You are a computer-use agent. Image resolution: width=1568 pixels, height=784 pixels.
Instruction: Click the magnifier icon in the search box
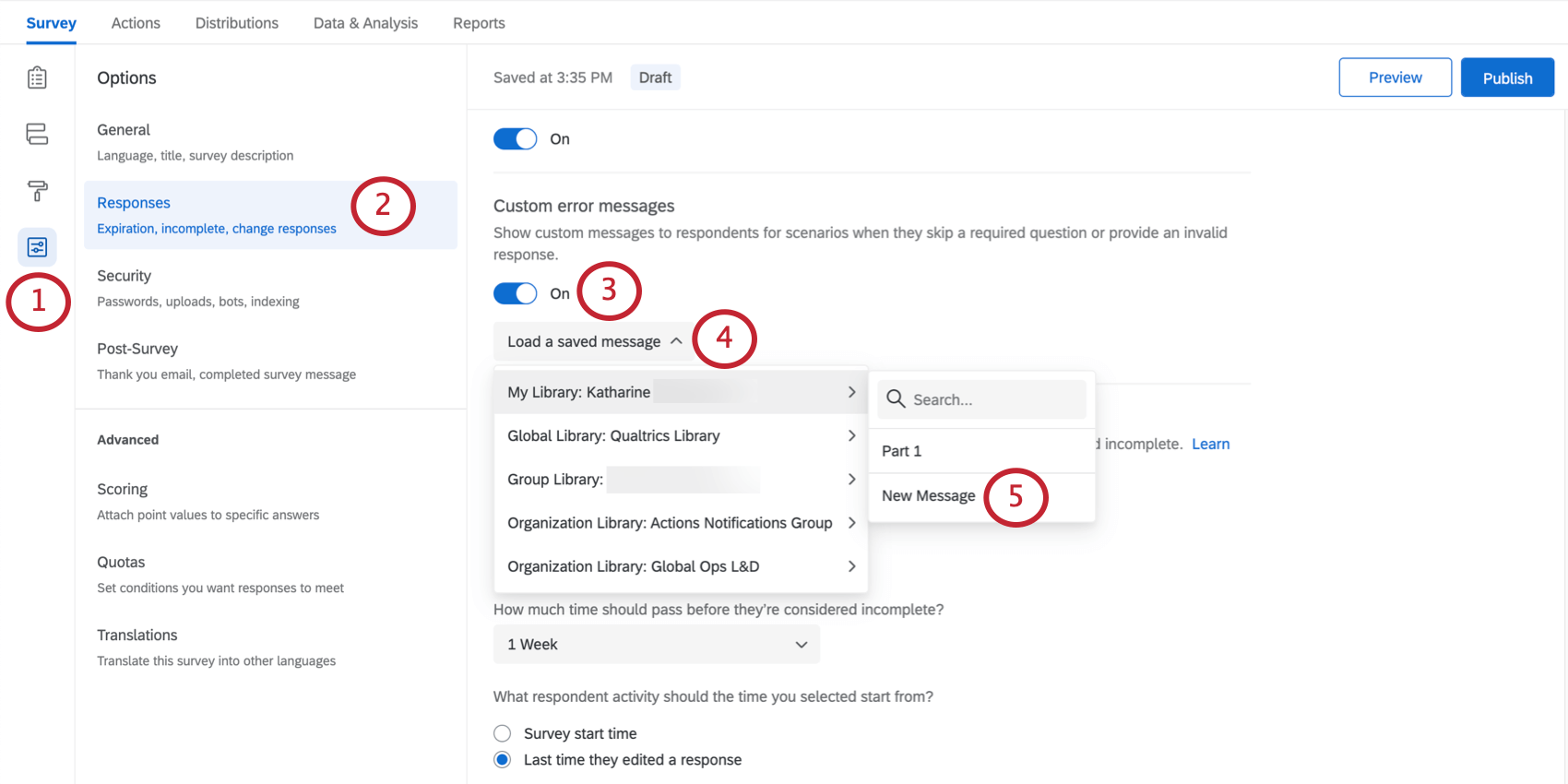tap(895, 399)
